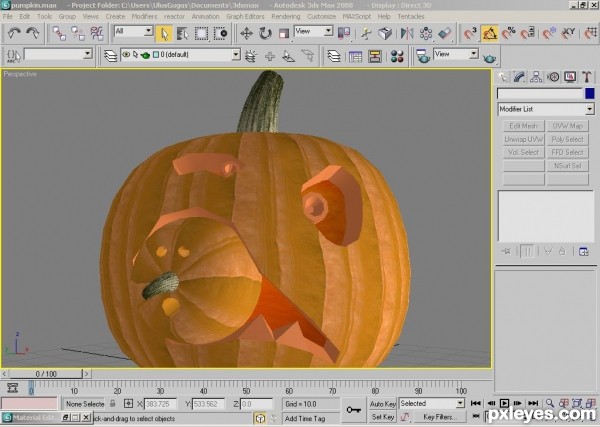Image resolution: width=600 pixels, height=427 pixels.
Task: Click the blue object color swatch
Action: click(x=590, y=93)
